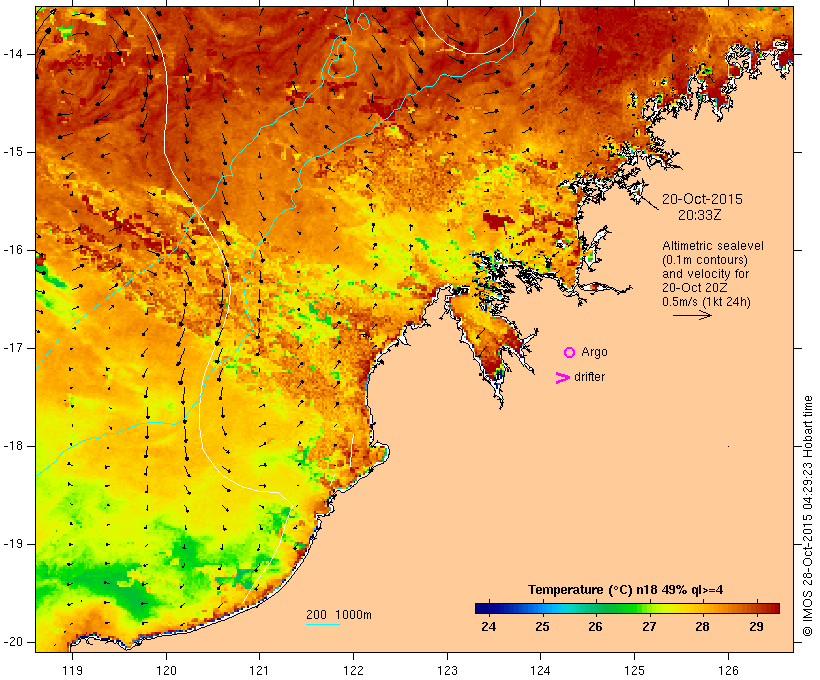Image resolution: width=820 pixels, height=680 pixels.
Task: Click the 121 longitude axis label
Action: (259, 670)
